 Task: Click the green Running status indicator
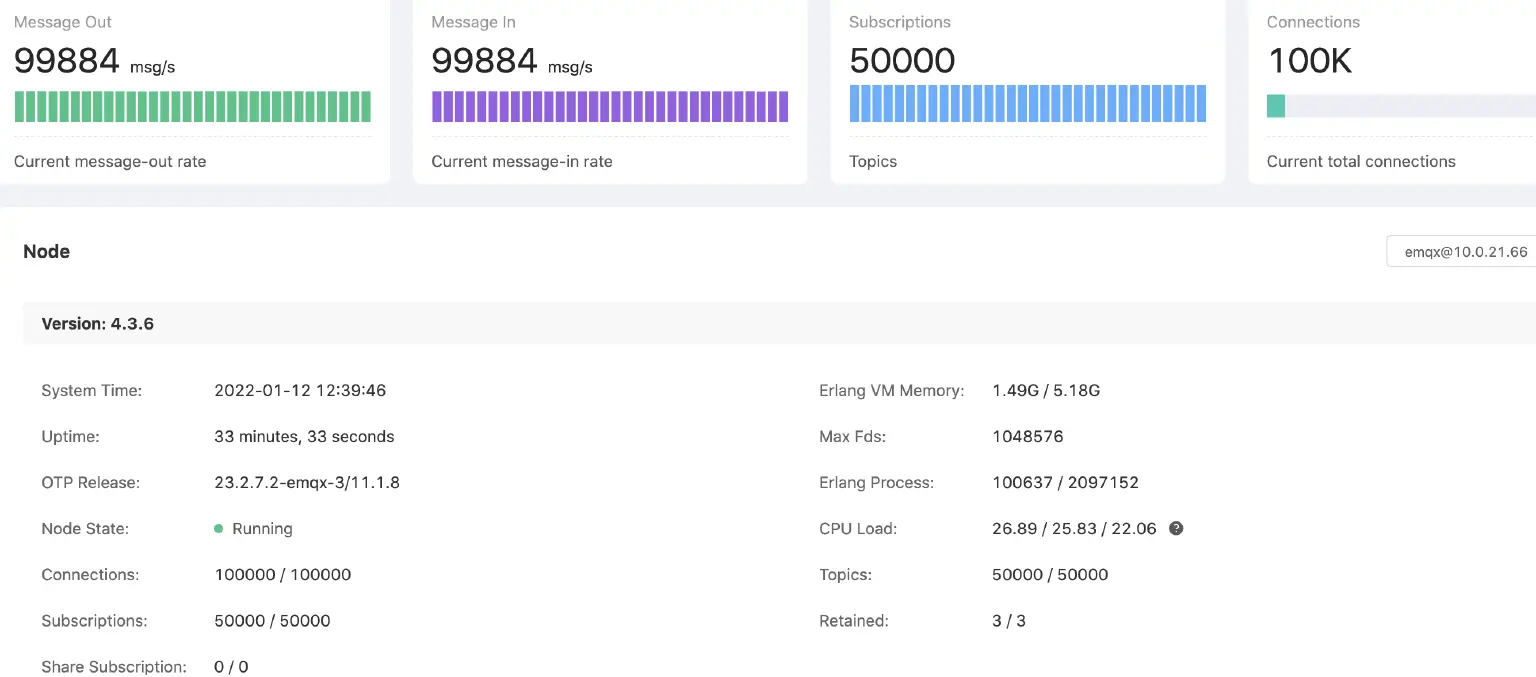click(x=219, y=528)
